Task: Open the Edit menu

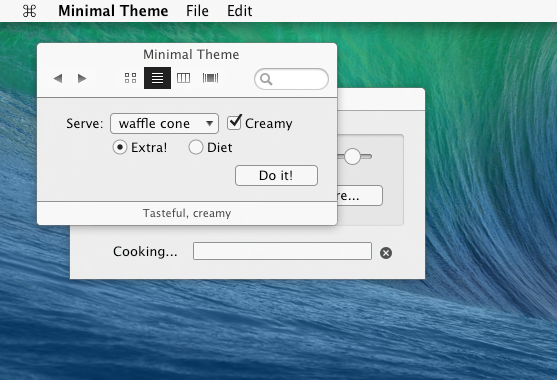Action: tap(239, 11)
